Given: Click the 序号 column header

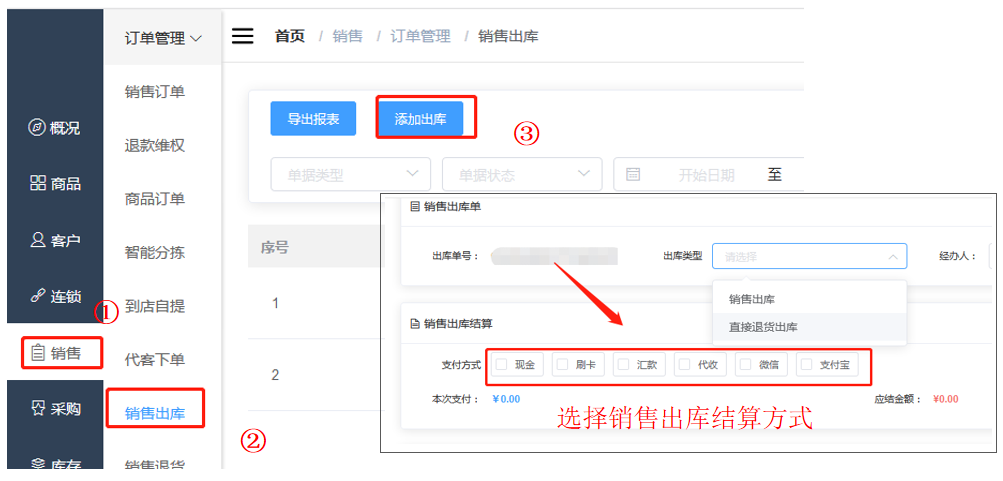Looking at the screenshot, I should pos(274,247).
